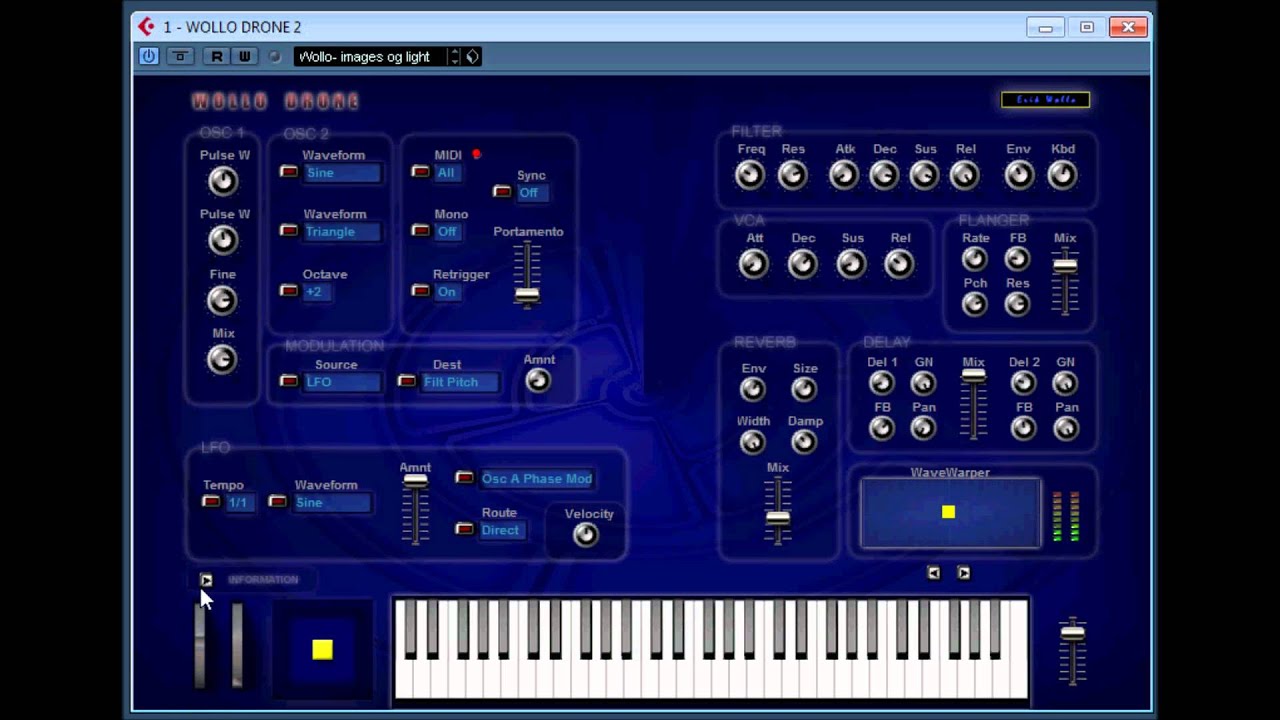Open the OSC 2 Sine waveform value field
The image size is (1280, 720).
click(342, 173)
